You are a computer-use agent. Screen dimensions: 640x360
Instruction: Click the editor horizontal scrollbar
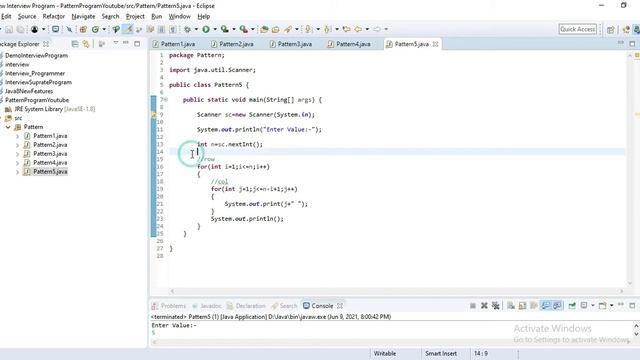396,291
